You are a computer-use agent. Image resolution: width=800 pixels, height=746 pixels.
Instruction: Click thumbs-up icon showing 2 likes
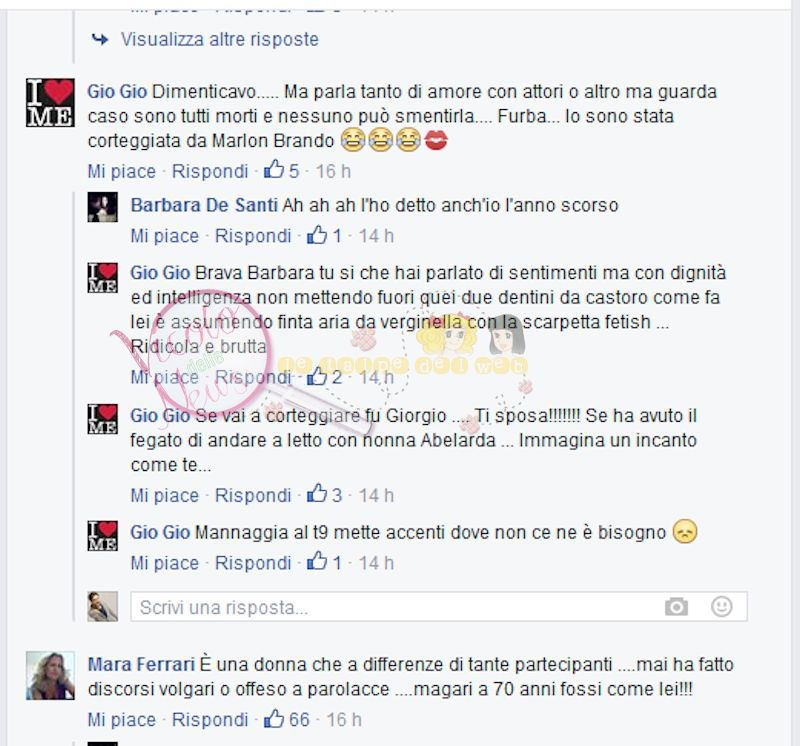point(317,376)
